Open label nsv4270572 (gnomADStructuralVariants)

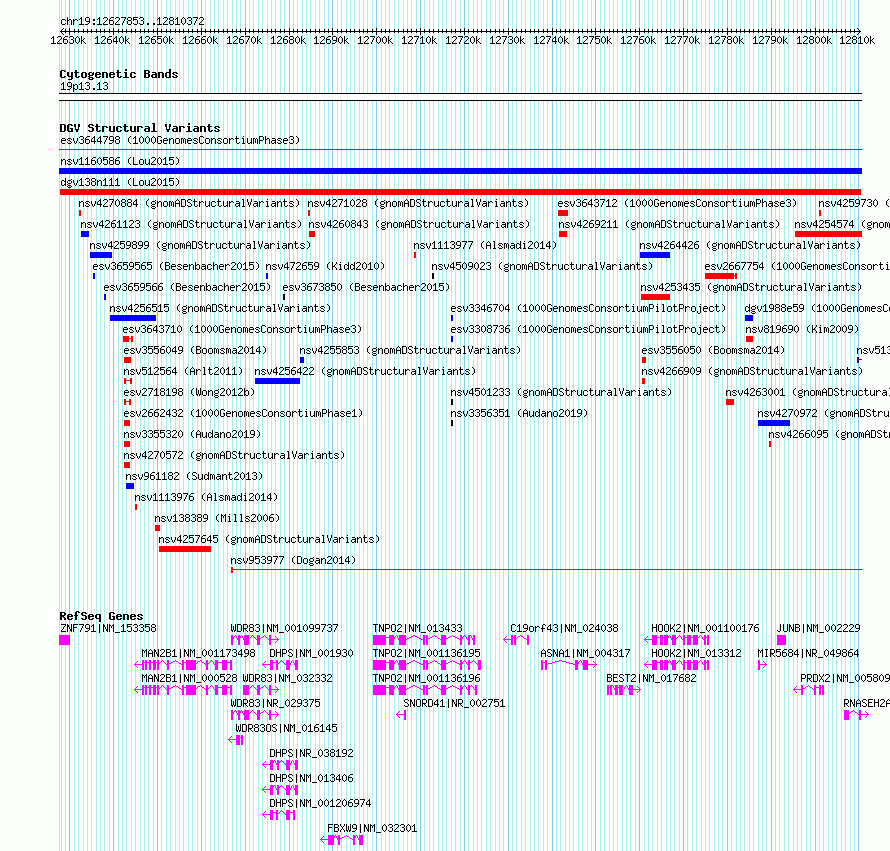pyautogui.click(x=234, y=455)
